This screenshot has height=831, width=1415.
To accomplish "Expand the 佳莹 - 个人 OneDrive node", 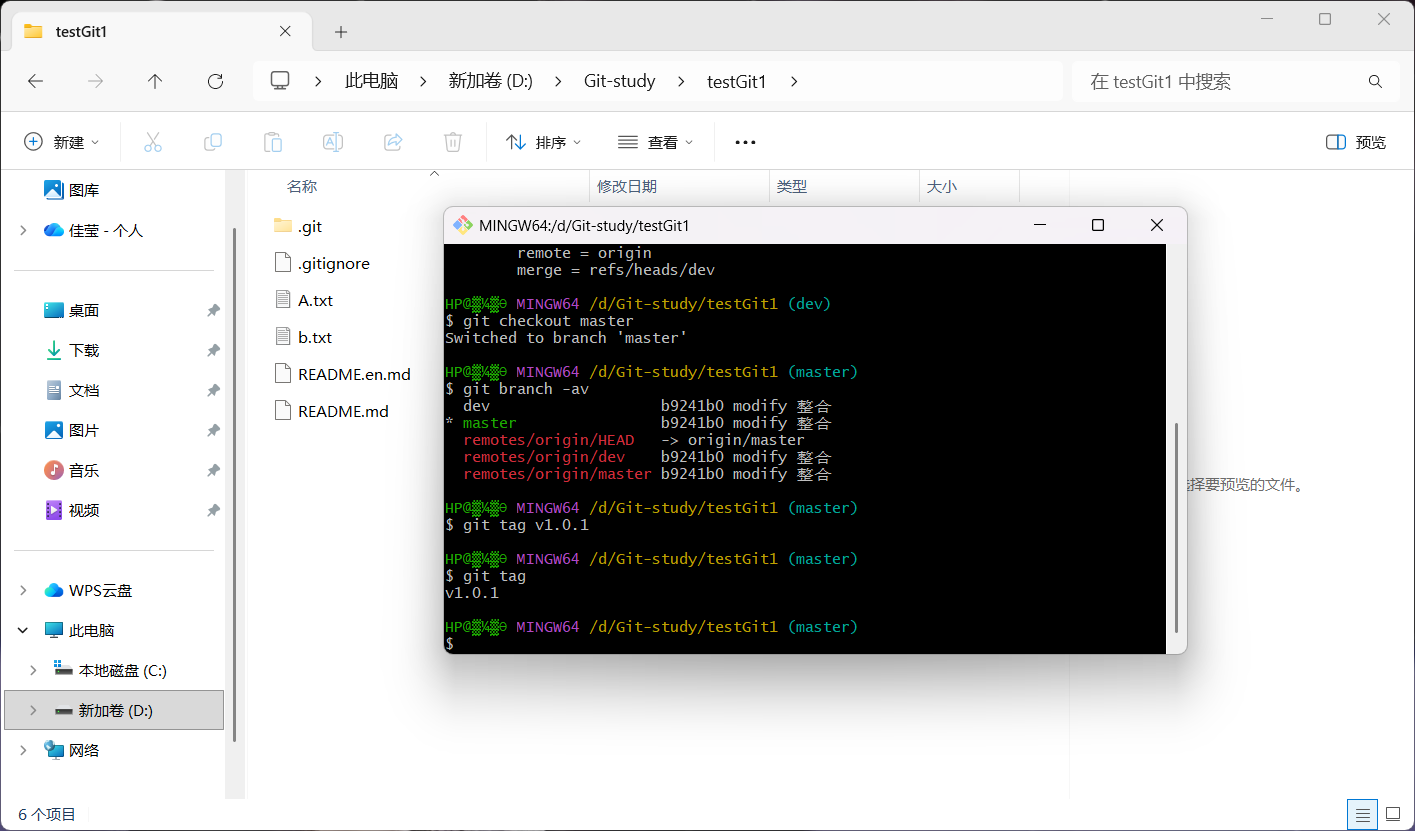I will click(x=23, y=230).
